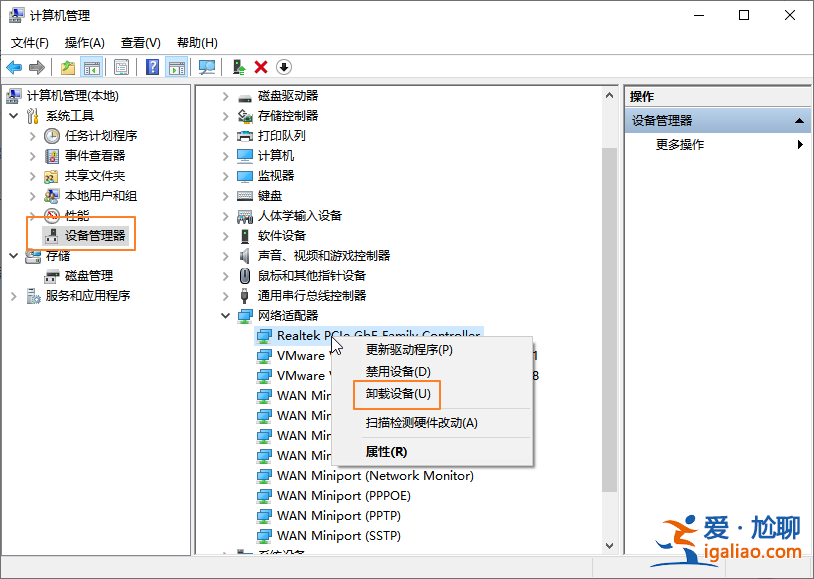Click the scan for hardware changes monitor icon
This screenshot has width=814, height=579.
click(x=207, y=67)
